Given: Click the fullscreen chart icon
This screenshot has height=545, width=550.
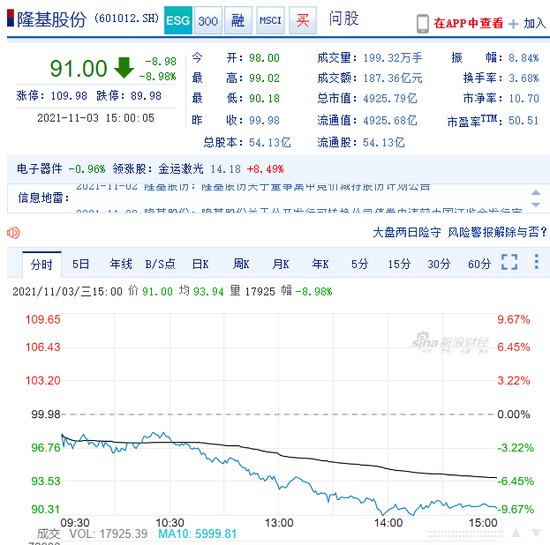Looking at the screenshot, I should 509,262.
